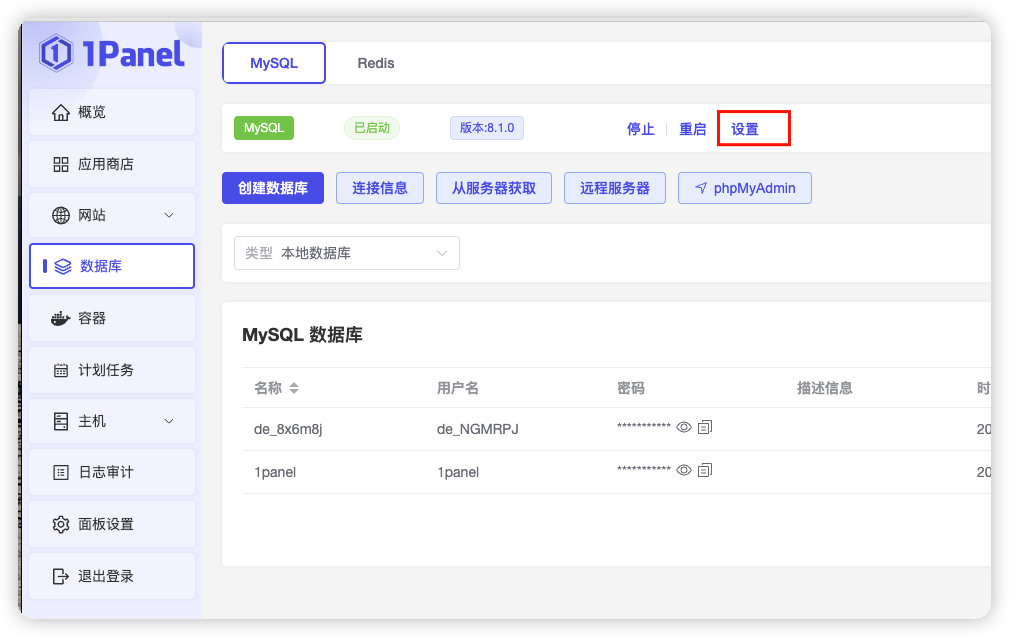Click the 停止 link
Viewport: 1009px width, 637px height.
click(640, 129)
